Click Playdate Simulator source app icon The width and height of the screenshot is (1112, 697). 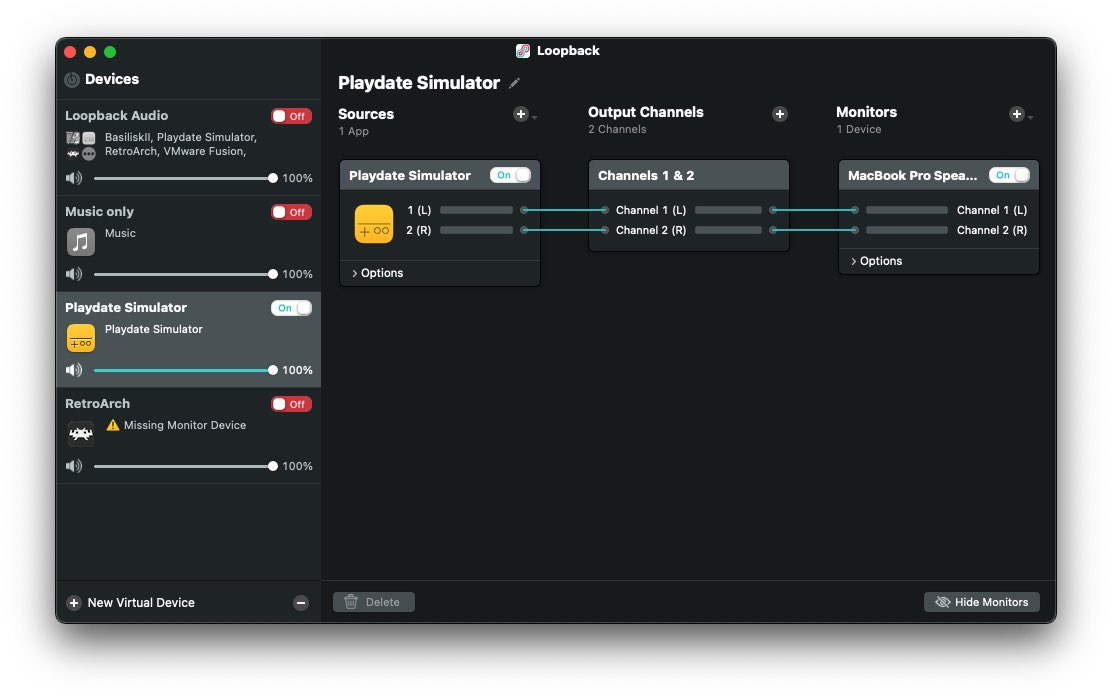[374, 224]
